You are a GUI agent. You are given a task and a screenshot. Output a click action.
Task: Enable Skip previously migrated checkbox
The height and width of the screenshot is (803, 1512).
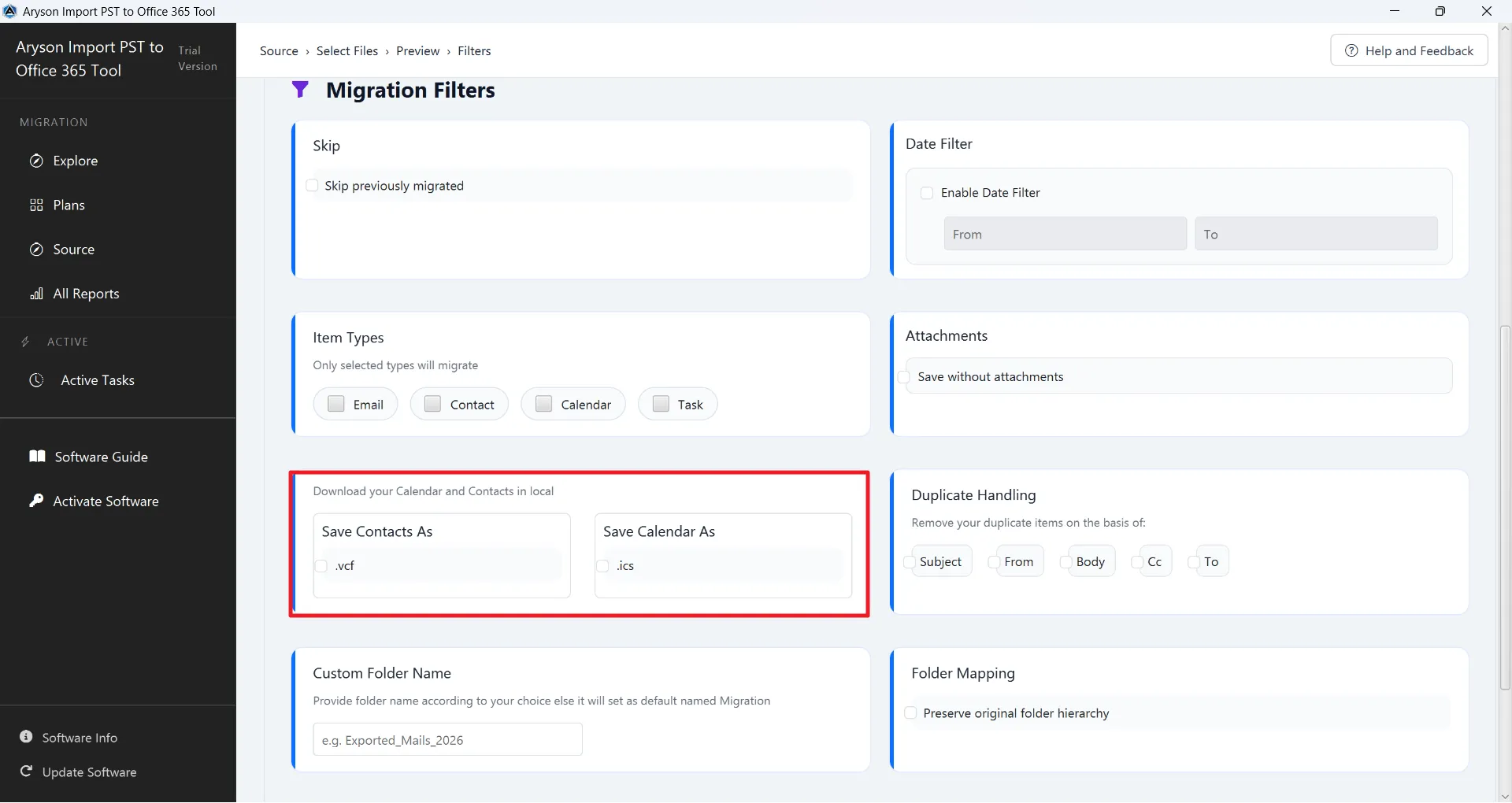click(x=313, y=186)
